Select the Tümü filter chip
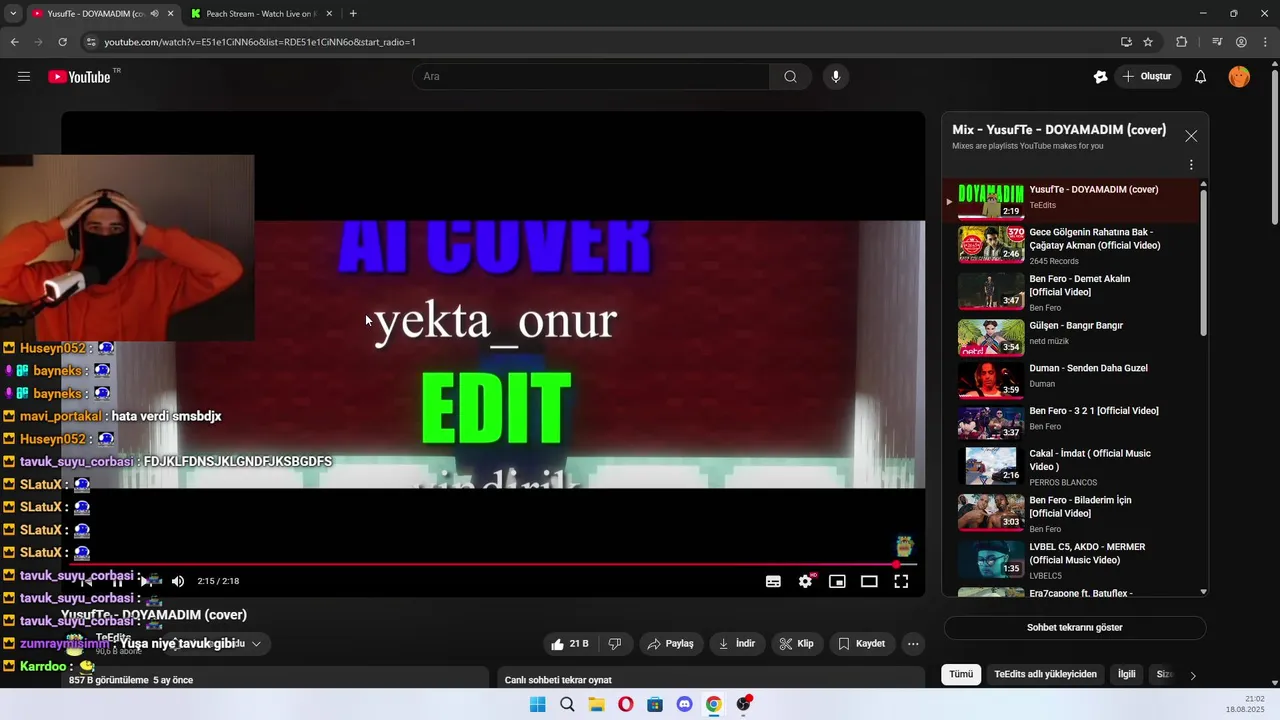 [x=961, y=675]
